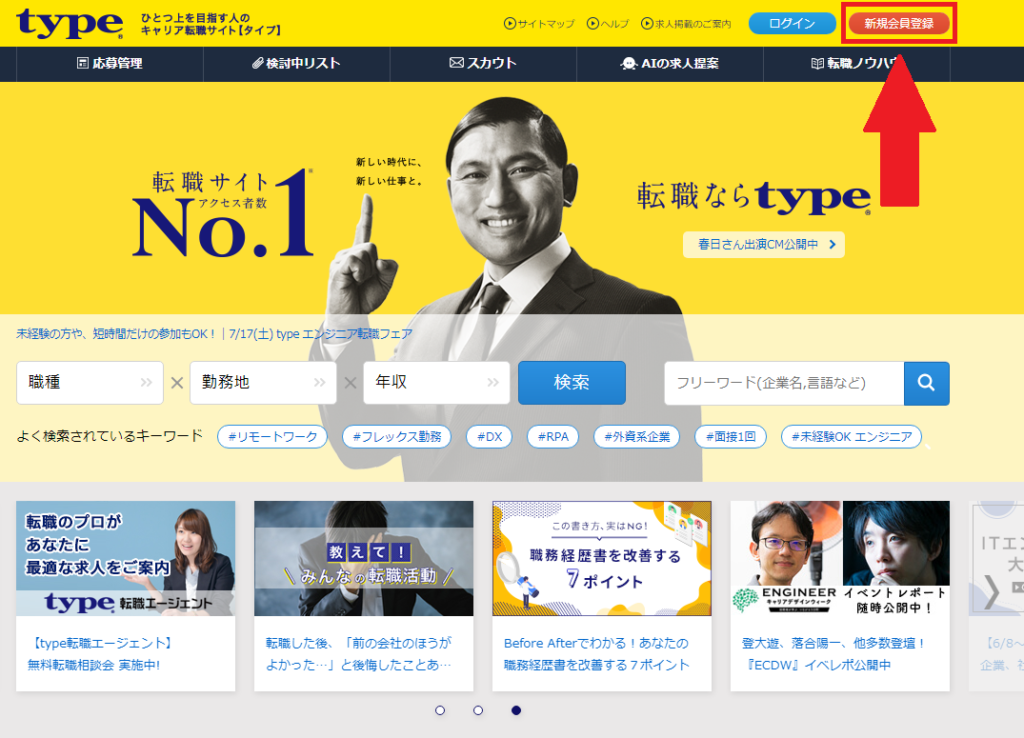The height and width of the screenshot is (738, 1024).
Task: Open 無料転職相談会 実施中 link text
Action: point(93,665)
